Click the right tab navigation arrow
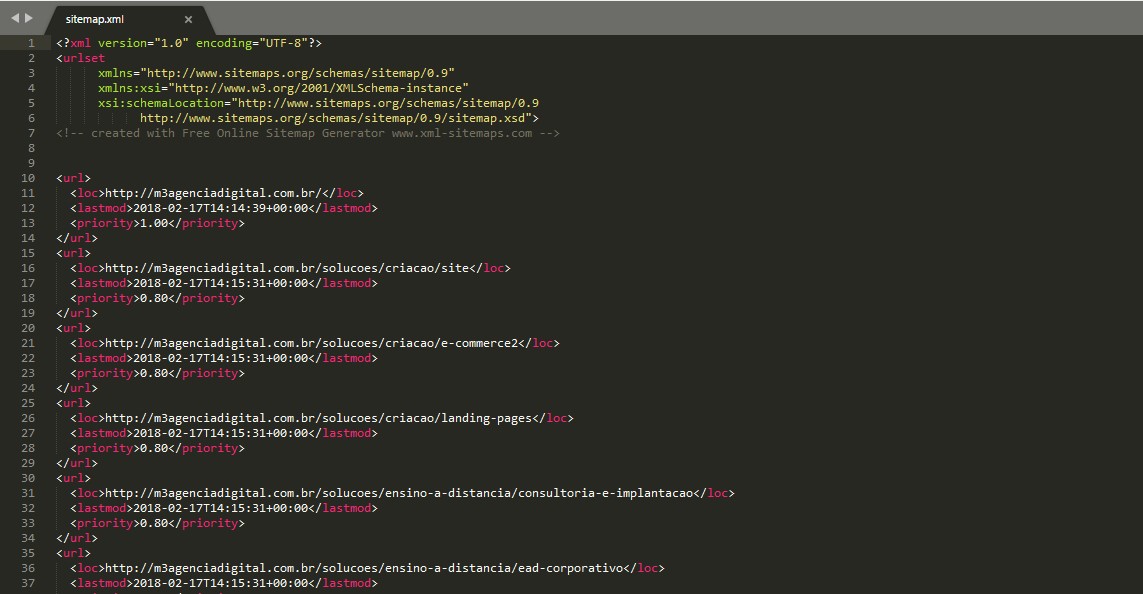The height and width of the screenshot is (594, 1143). point(28,18)
